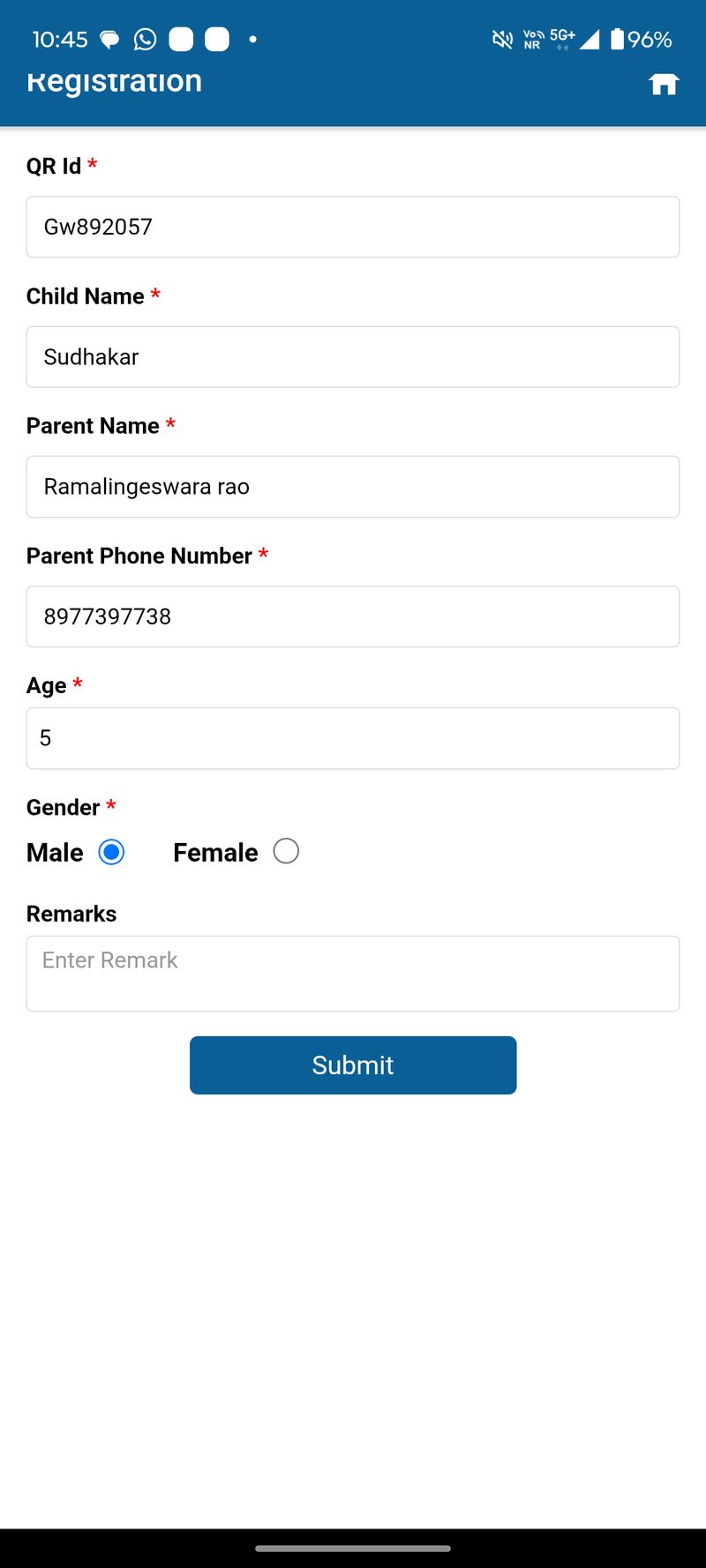Click the Female gender label text
The image size is (706, 1568).
point(215,853)
